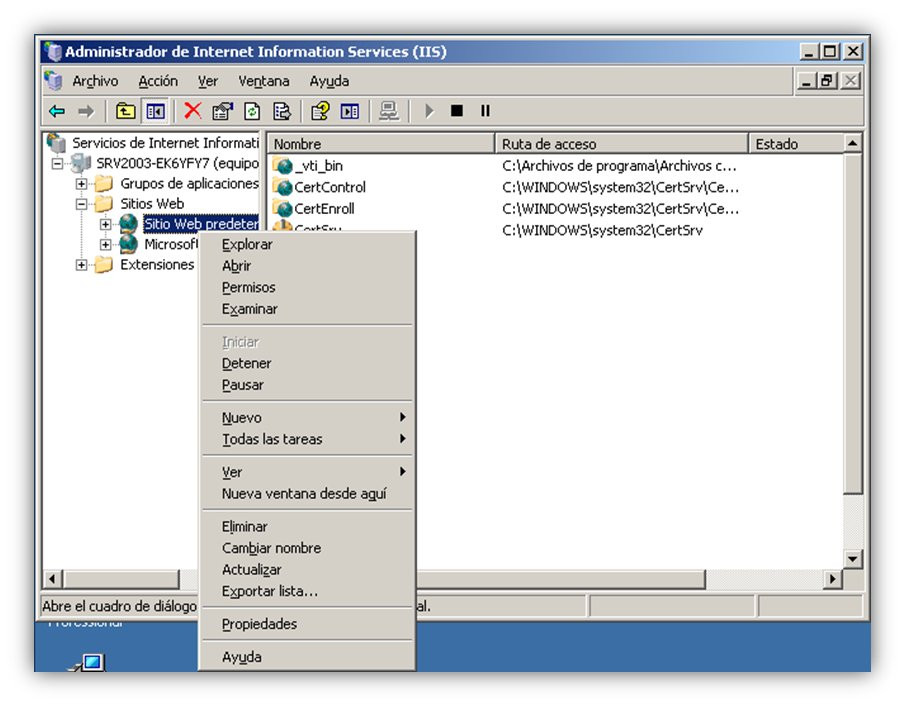
Task: Choose Eliminar from context menu
Action: click(x=307, y=526)
